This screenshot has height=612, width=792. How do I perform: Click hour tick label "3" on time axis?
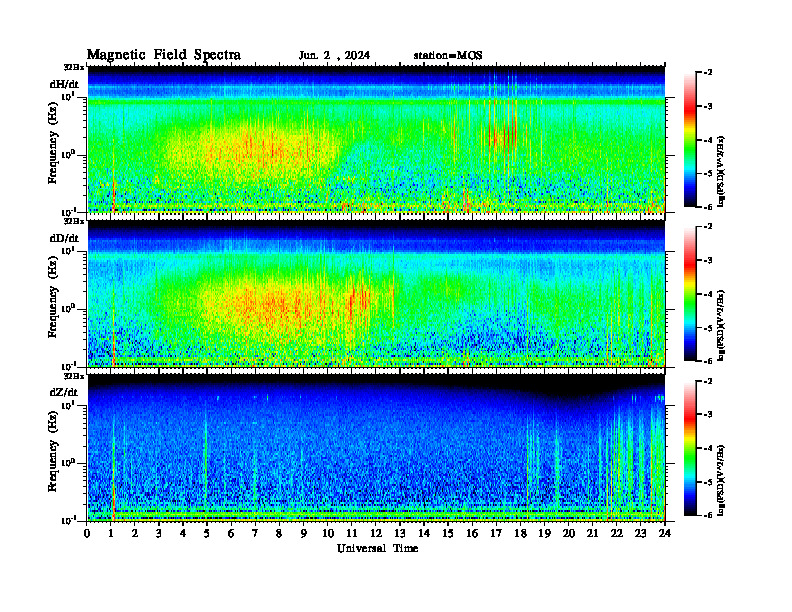[x=159, y=534]
